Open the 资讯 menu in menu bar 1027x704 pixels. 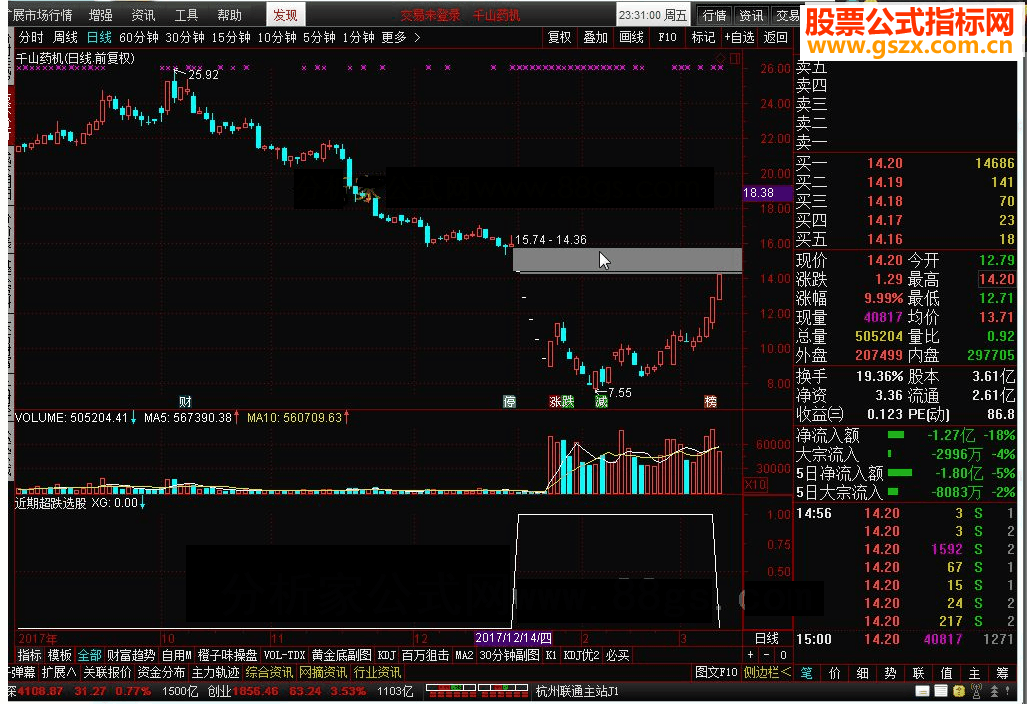[x=143, y=15]
